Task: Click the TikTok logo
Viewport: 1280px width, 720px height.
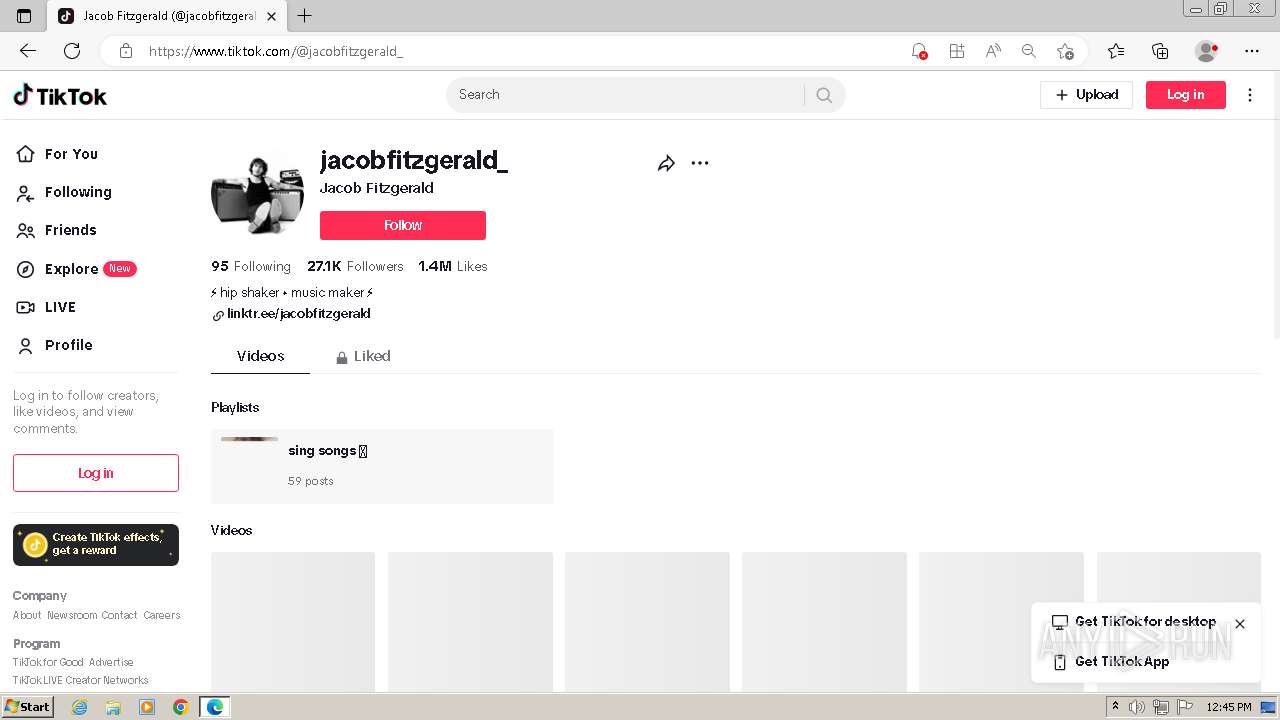Action: coord(60,95)
